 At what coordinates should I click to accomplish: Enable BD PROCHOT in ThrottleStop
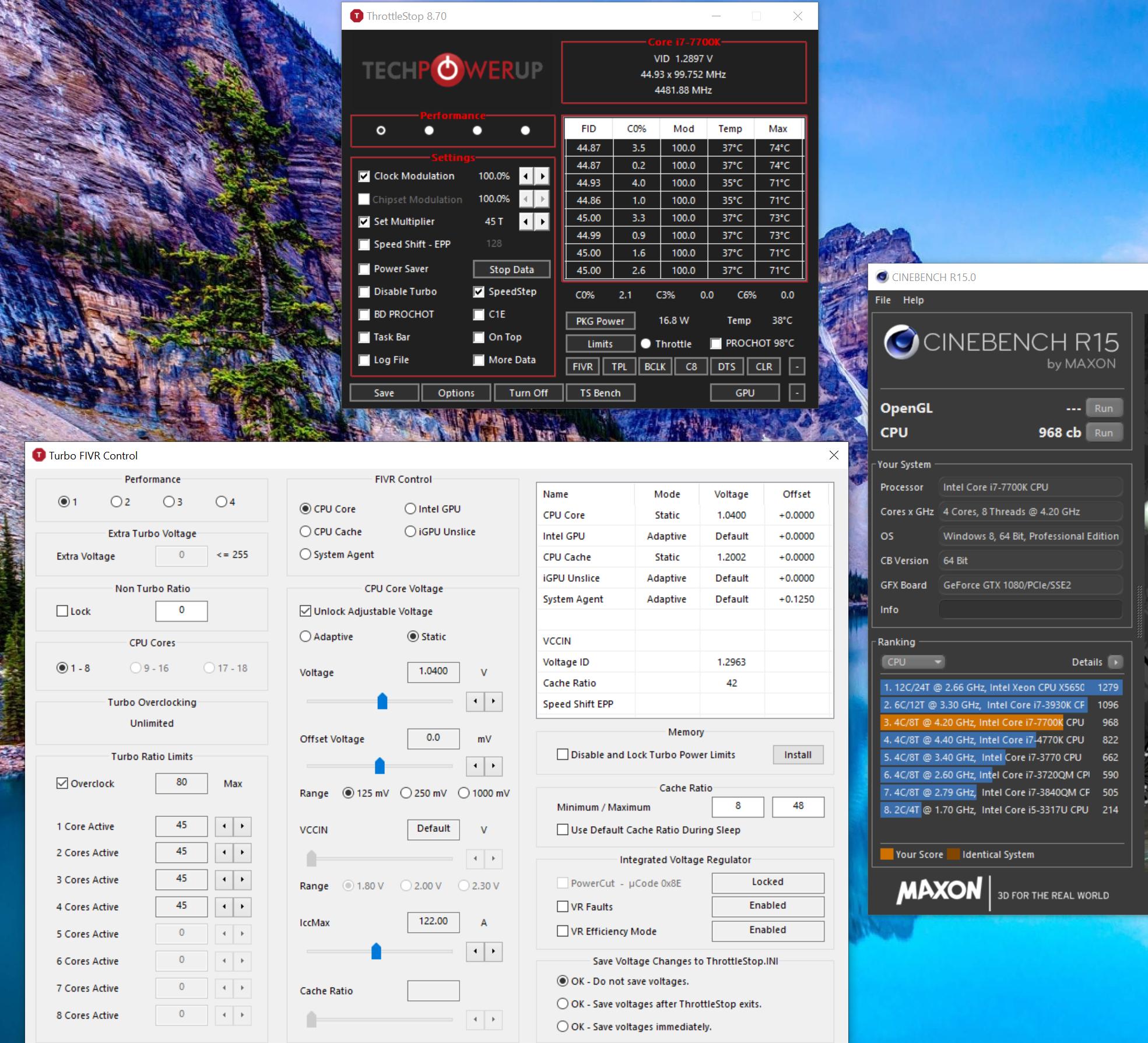pyautogui.click(x=364, y=314)
